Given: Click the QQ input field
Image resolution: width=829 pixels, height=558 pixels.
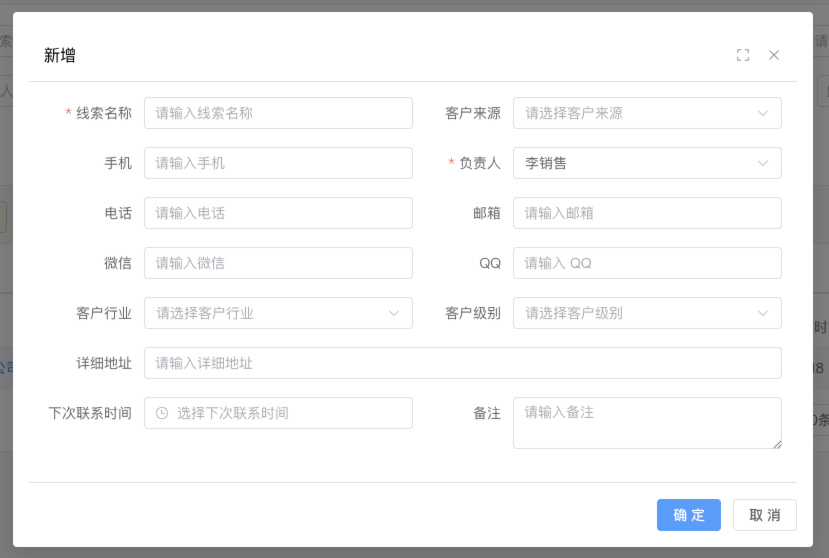Looking at the screenshot, I should coord(647,263).
